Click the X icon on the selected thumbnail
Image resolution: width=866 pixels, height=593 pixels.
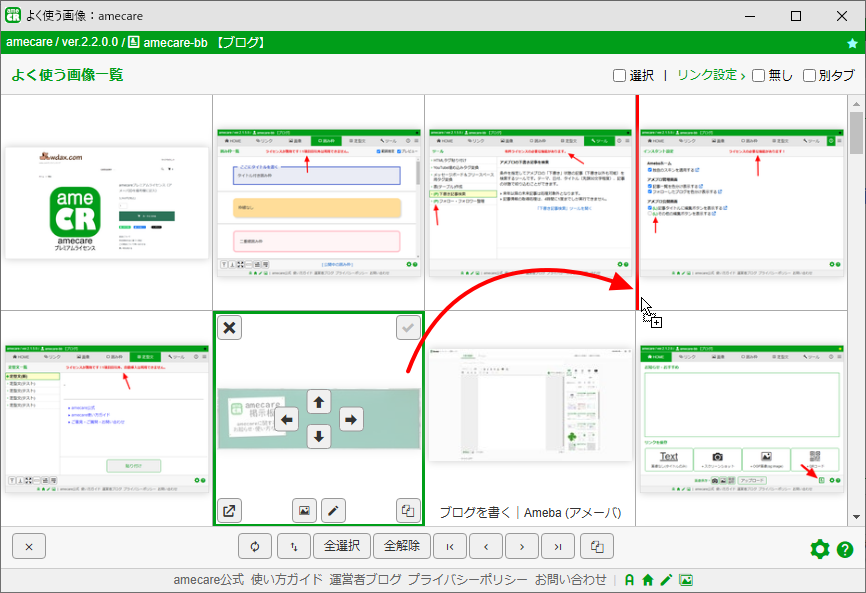pos(229,328)
